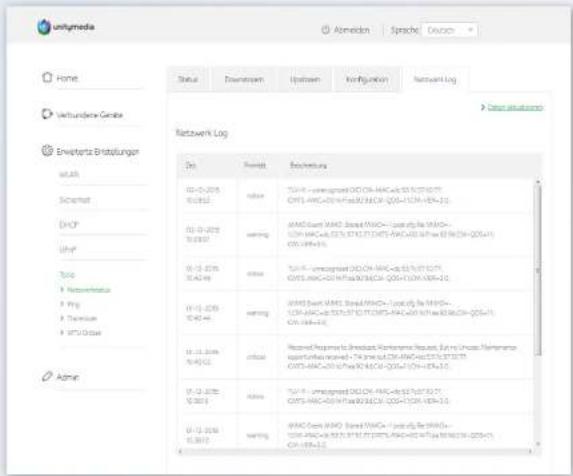Image resolution: width=573 pixels, height=476 pixels.
Task: Click the Priorität column header
Action: click(x=255, y=165)
